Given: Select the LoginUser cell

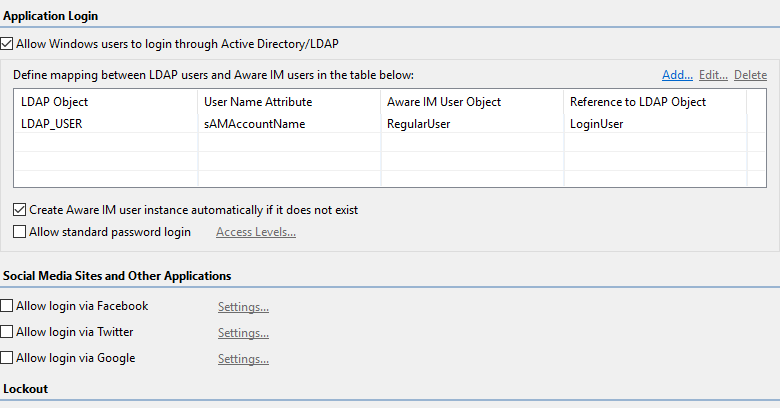Looking at the screenshot, I should pos(655,124).
